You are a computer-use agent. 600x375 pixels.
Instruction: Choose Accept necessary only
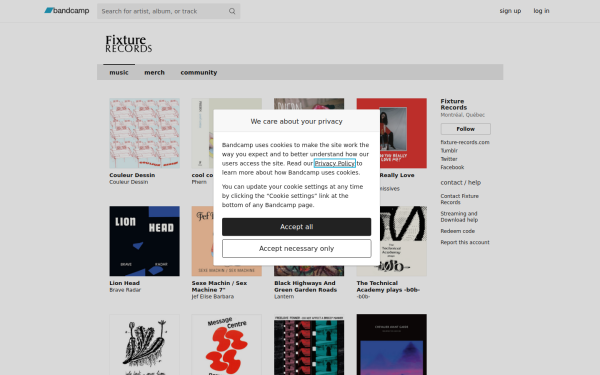(297, 248)
